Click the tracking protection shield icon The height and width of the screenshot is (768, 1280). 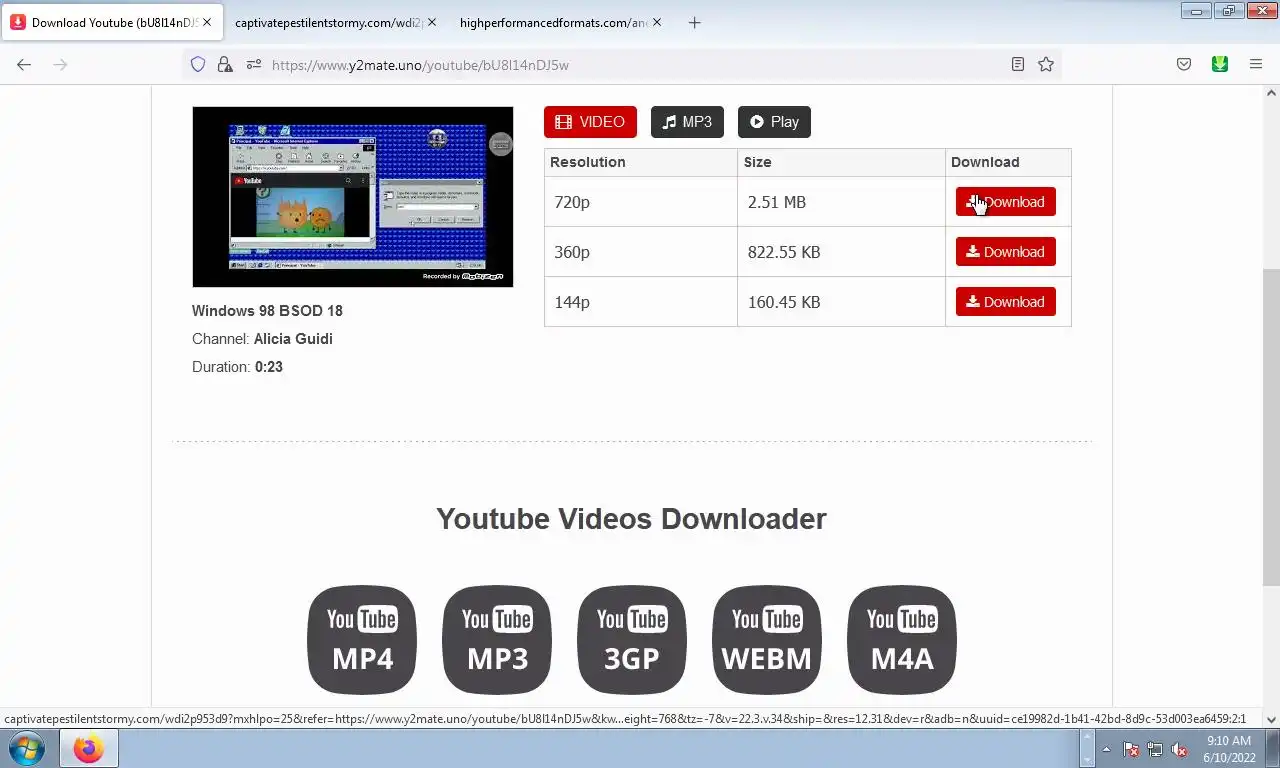tap(198, 64)
